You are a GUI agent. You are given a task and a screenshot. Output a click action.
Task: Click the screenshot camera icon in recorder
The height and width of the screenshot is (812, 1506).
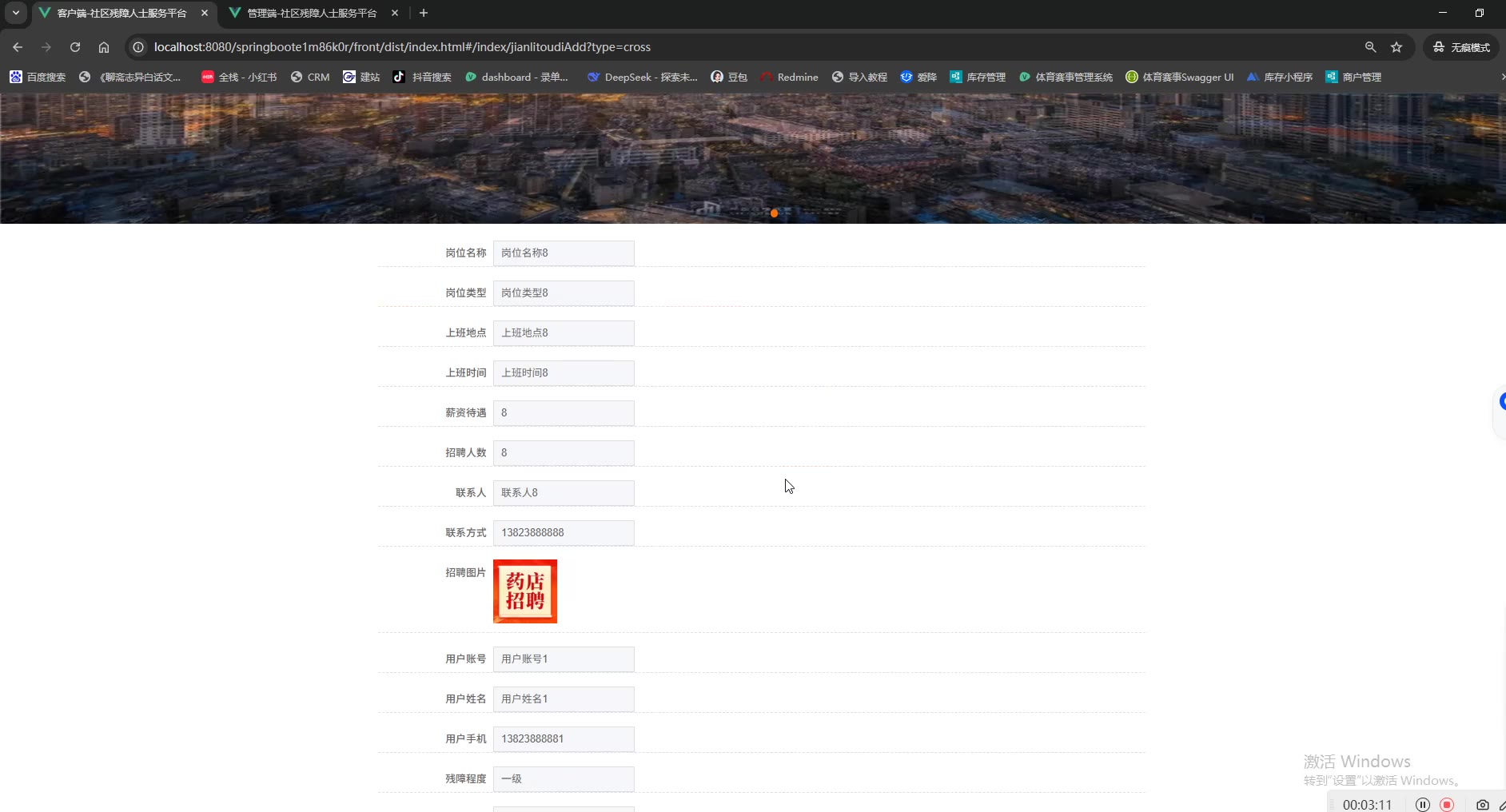click(x=1482, y=804)
